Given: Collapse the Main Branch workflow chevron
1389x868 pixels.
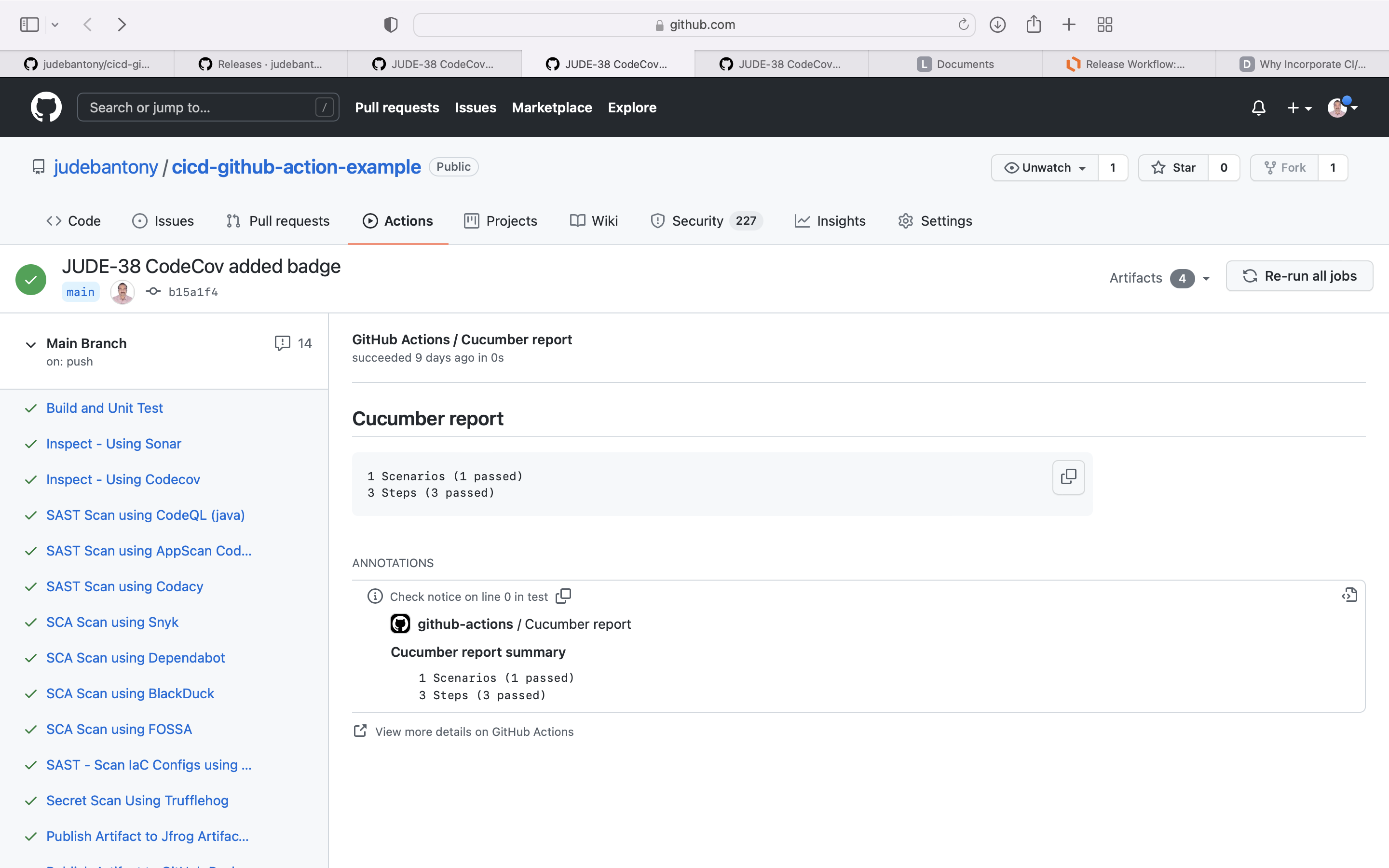Looking at the screenshot, I should pos(31,344).
